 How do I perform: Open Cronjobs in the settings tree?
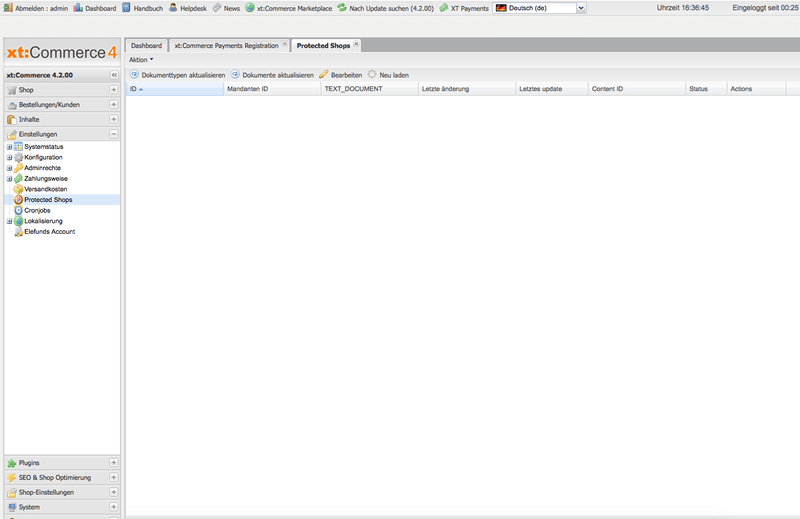point(37,210)
